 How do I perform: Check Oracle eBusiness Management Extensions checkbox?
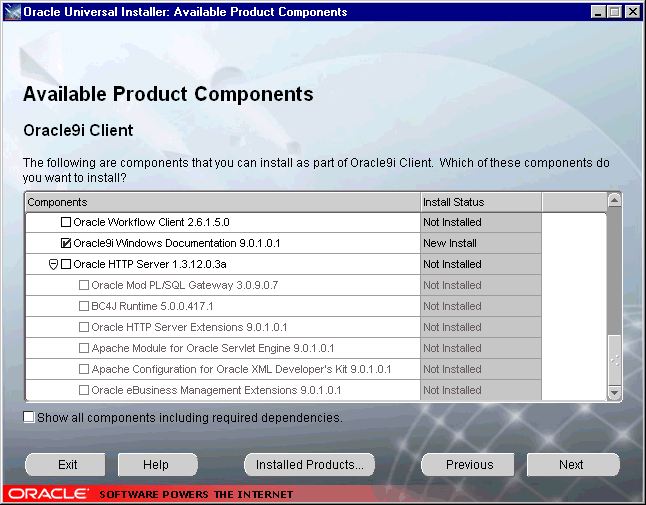(x=84, y=390)
